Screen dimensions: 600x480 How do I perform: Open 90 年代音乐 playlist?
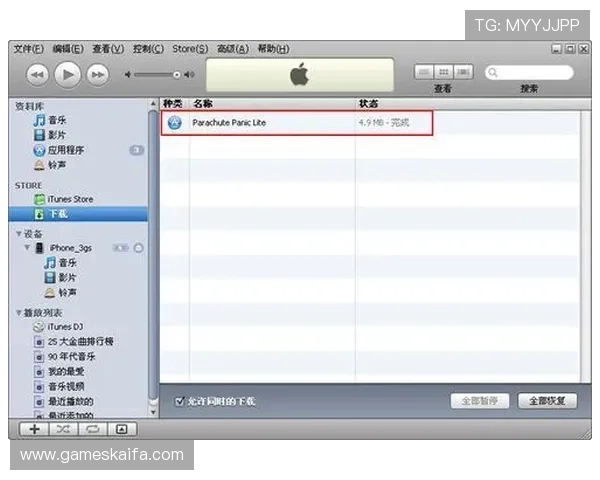pos(65,357)
